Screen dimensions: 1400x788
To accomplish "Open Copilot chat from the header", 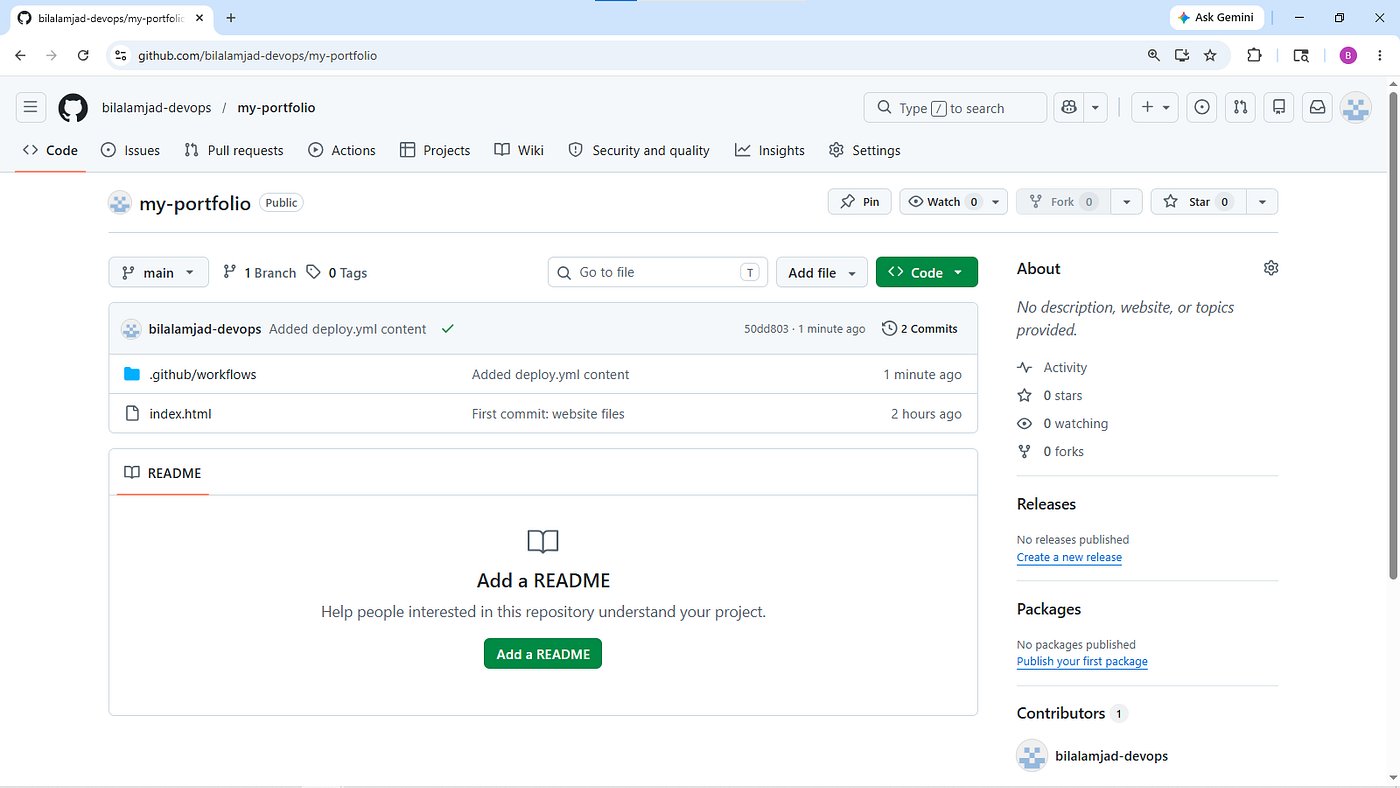I will (1069, 108).
